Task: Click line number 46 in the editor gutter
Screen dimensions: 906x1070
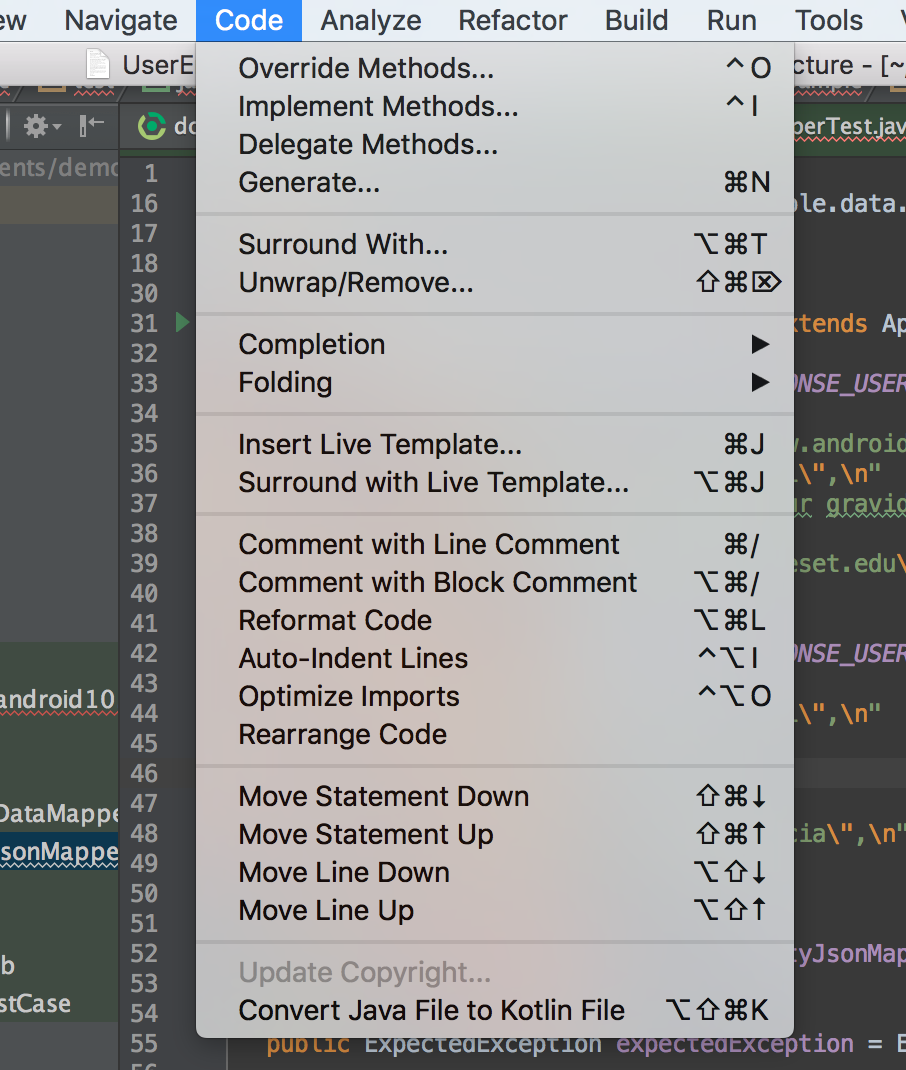Action: 144,773
